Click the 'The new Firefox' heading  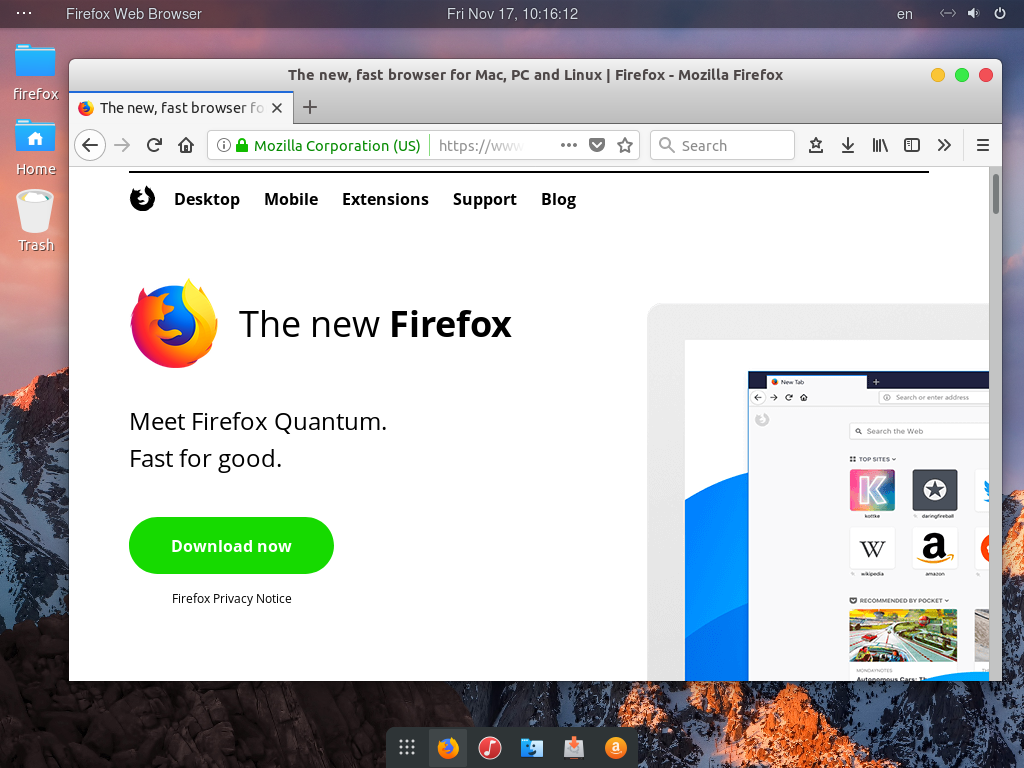coord(375,324)
